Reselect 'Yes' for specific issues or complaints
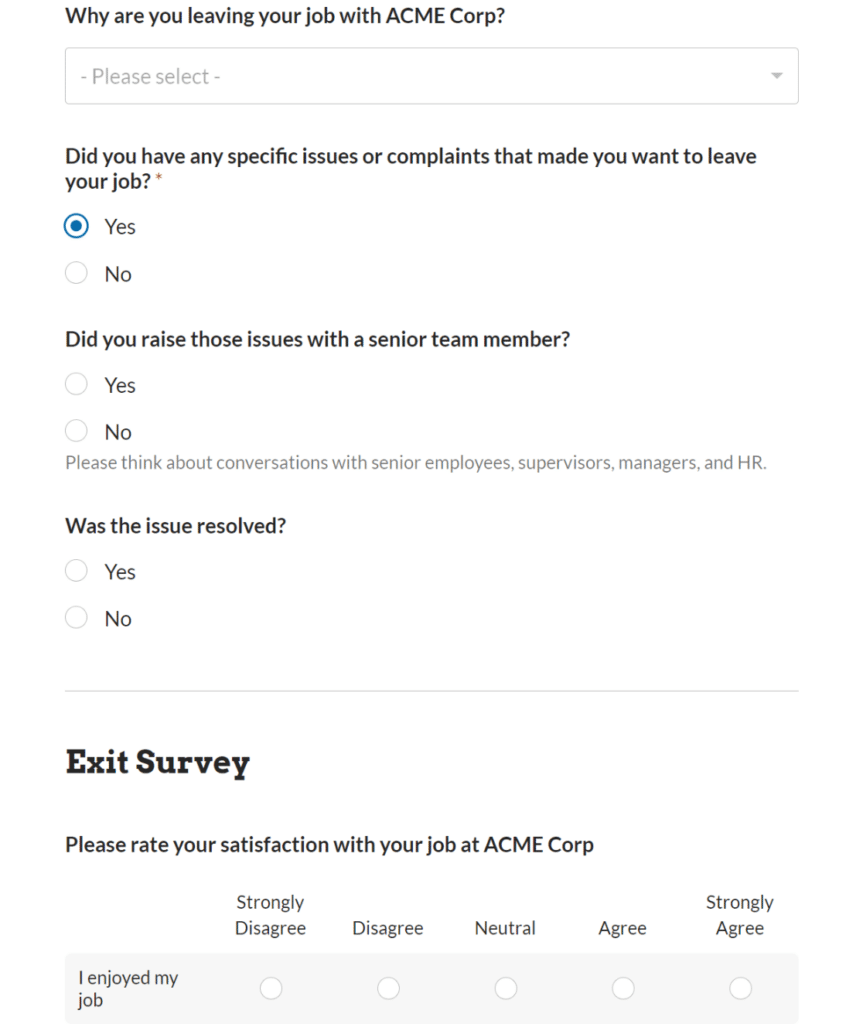 76,226
